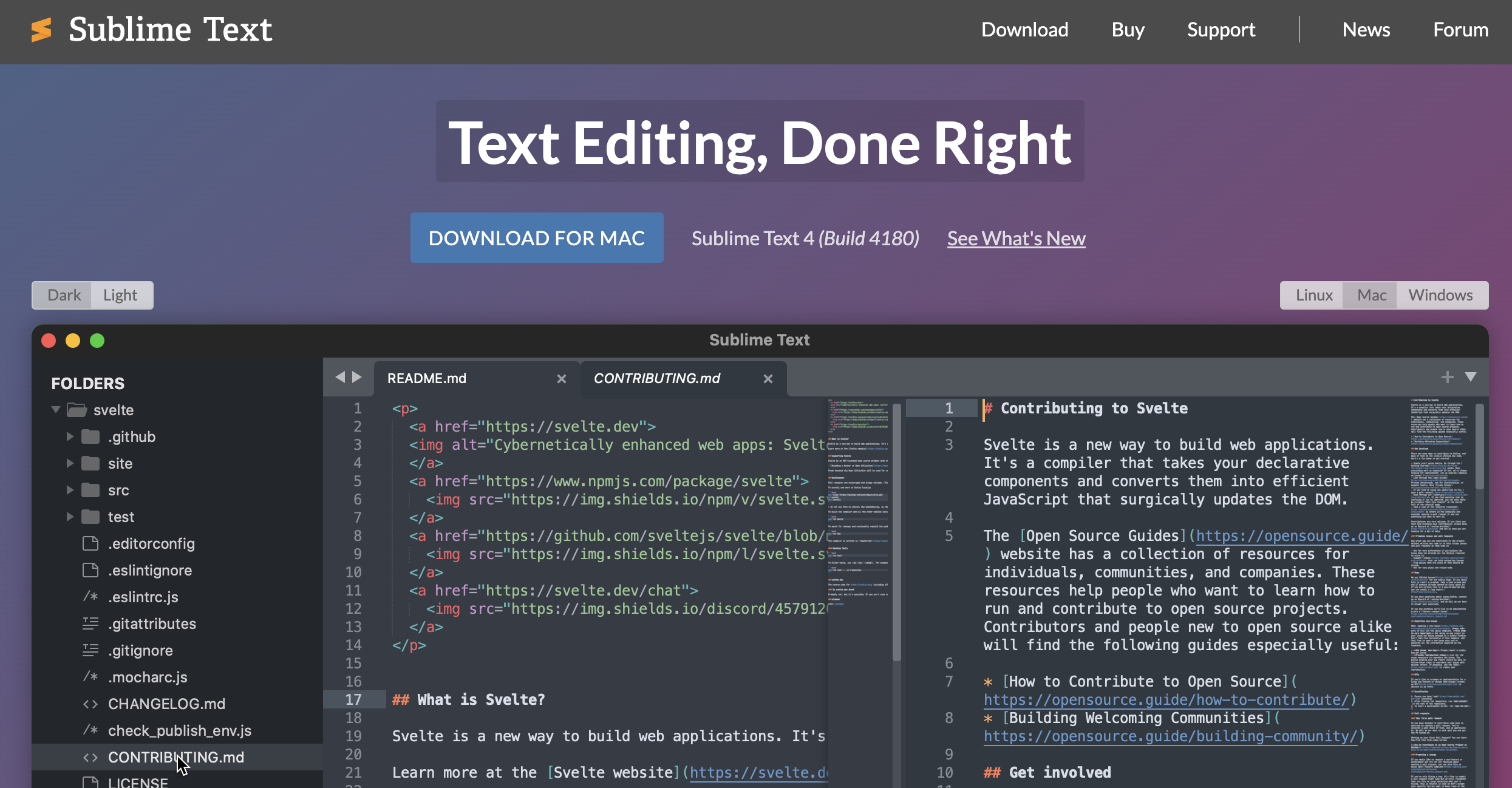1512x788 pixels.
Task: Click the Sublime Text orange logo icon
Action: pos(41,30)
